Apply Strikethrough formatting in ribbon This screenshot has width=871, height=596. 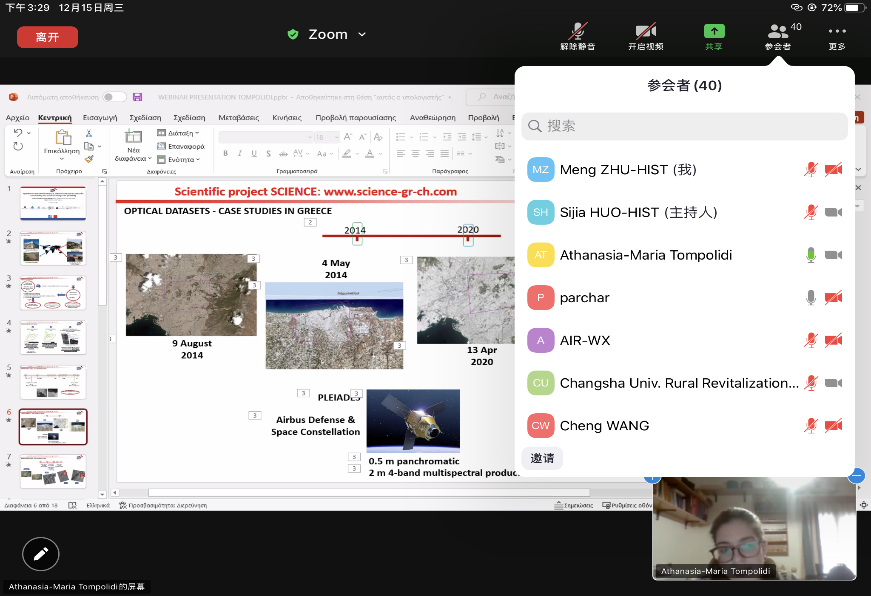(283, 153)
